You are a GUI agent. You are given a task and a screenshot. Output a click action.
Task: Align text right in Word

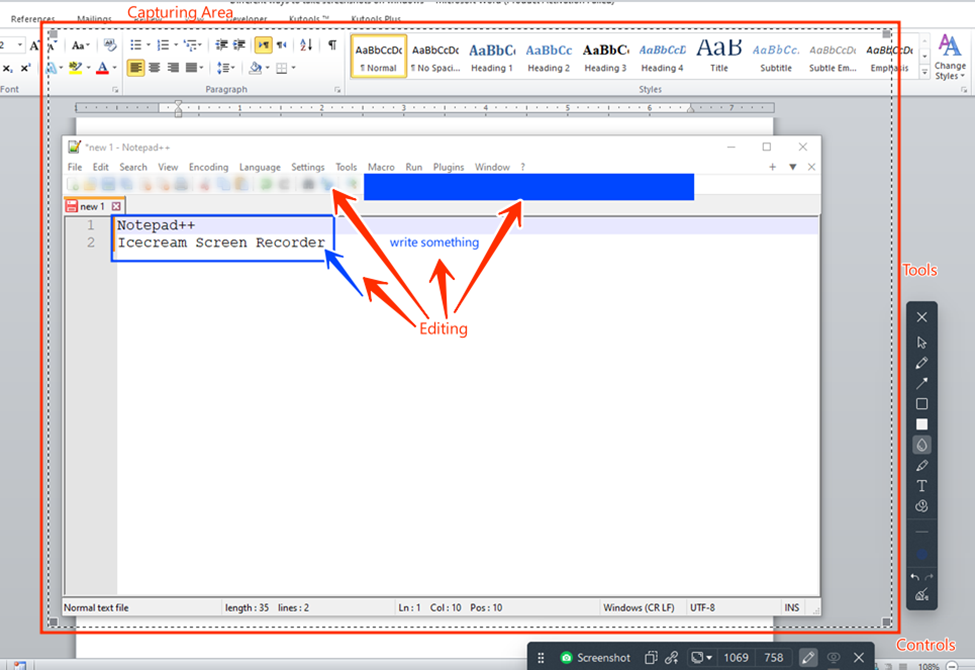pyautogui.click(x=173, y=67)
